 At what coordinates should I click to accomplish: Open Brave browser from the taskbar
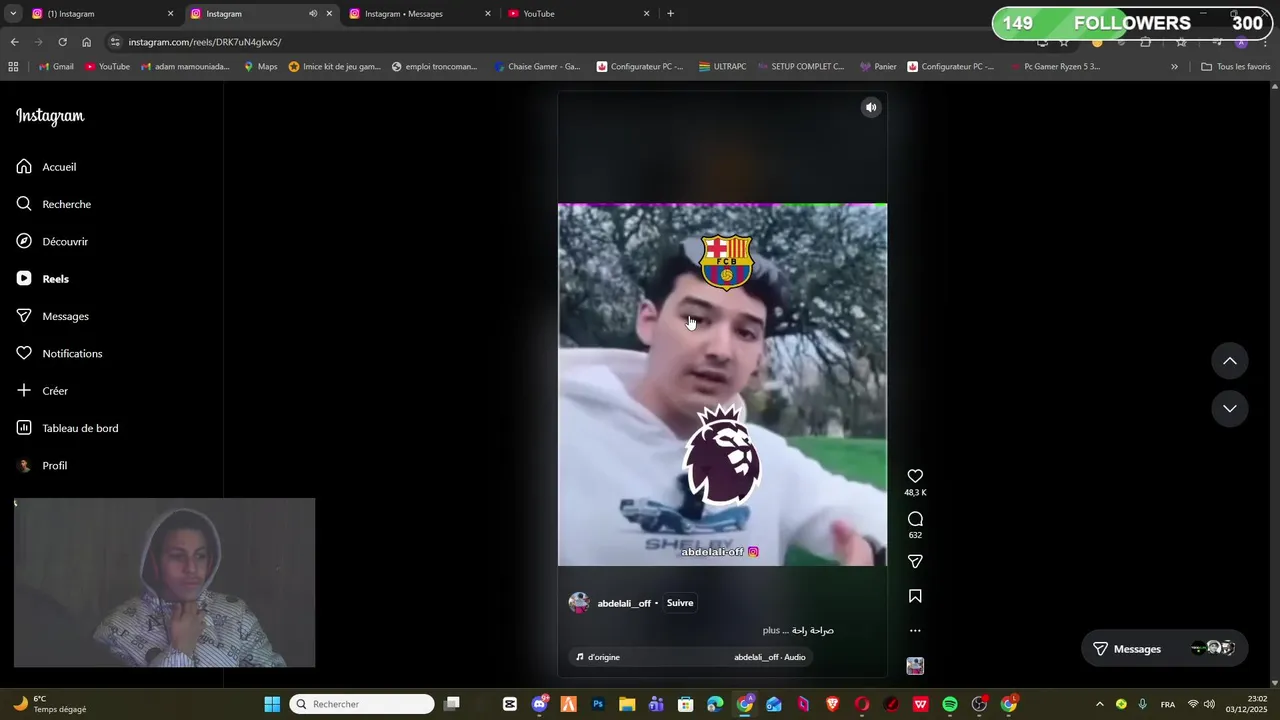tap(833, 704)
